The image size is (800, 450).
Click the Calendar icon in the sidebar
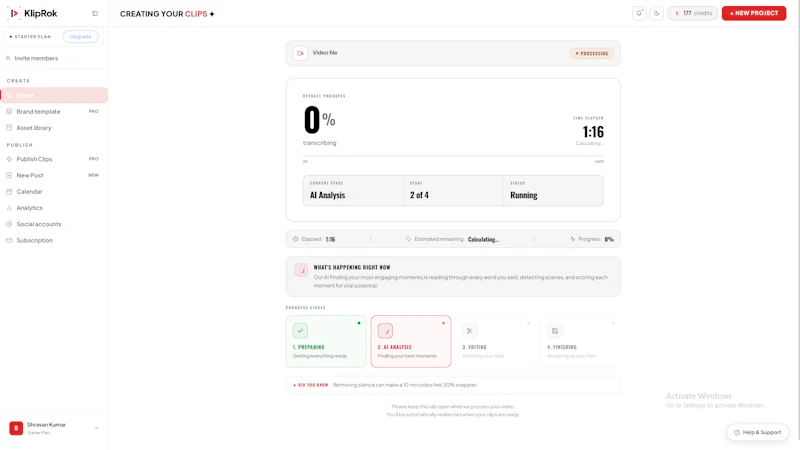tap(9, 191)
